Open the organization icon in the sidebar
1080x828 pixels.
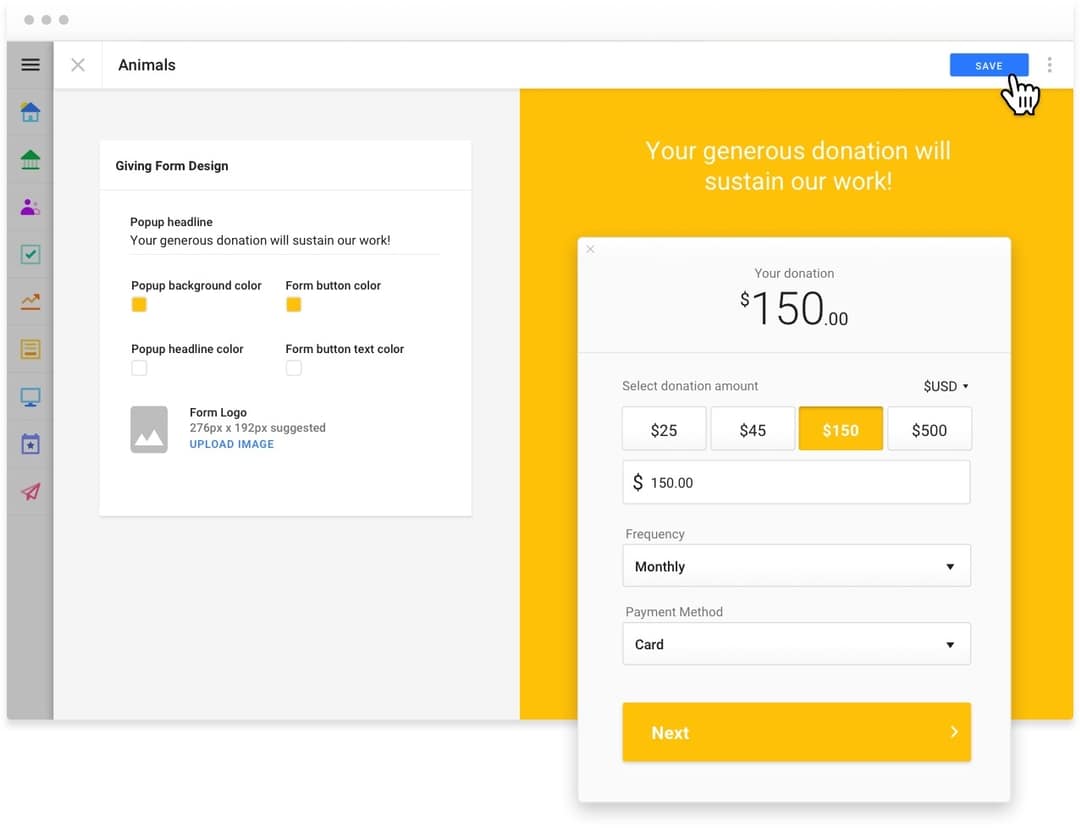tap(30, 159)
